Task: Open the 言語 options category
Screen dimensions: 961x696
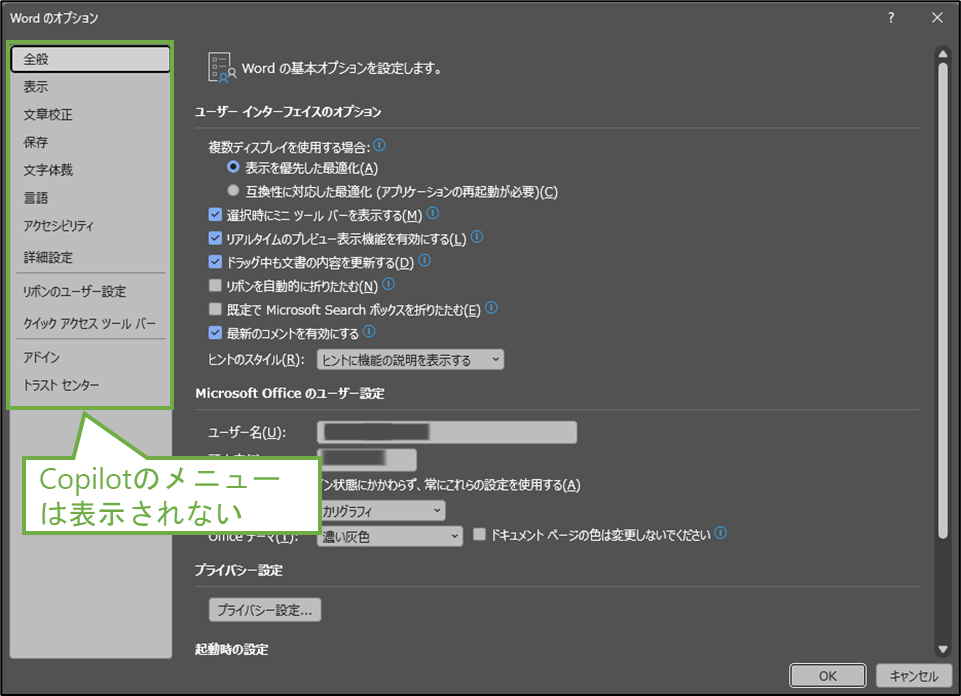Action: click(x=90, y=198)
